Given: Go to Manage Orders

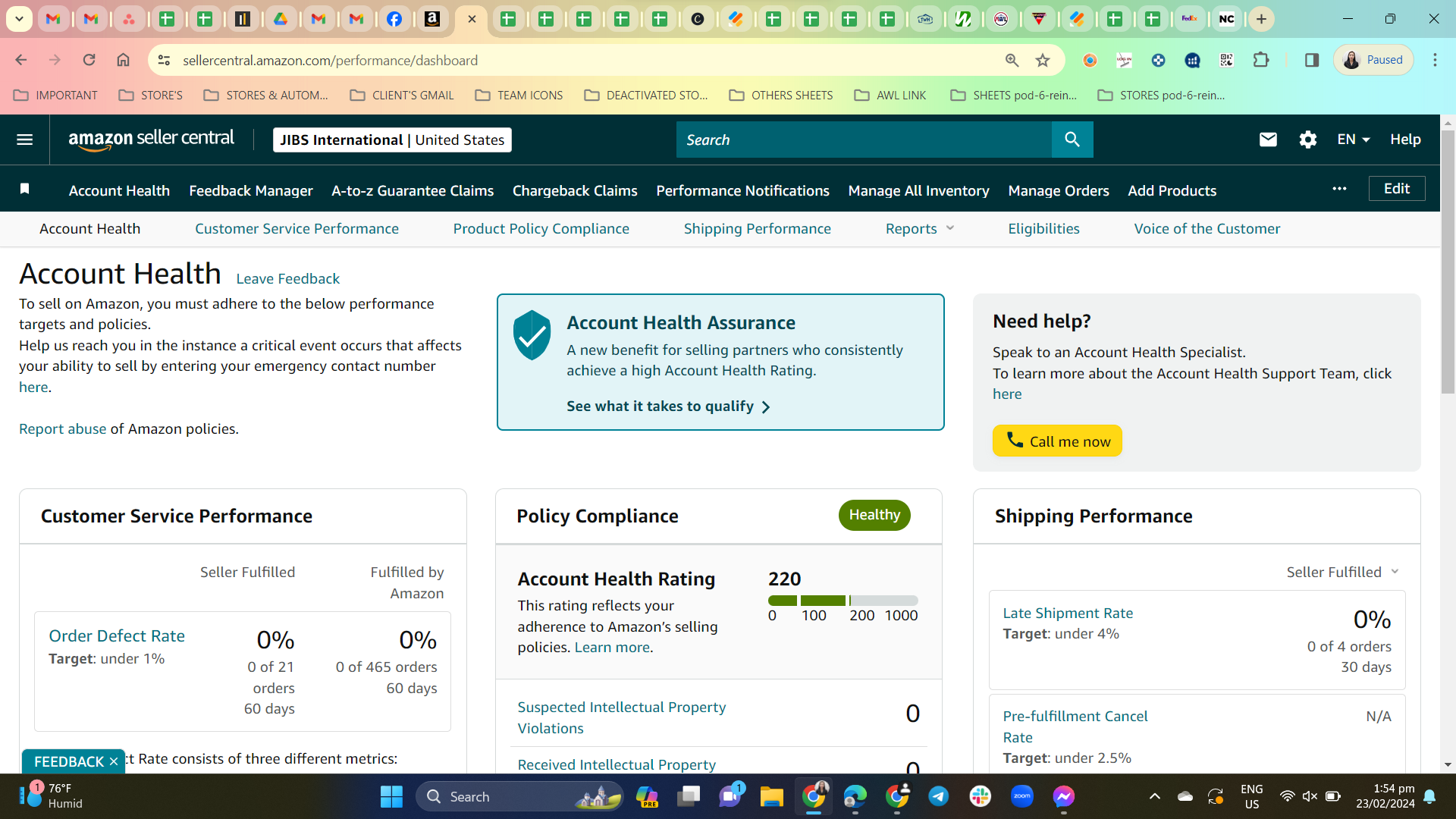Looking at the screenshot, I should click(x=1059, y=190).
